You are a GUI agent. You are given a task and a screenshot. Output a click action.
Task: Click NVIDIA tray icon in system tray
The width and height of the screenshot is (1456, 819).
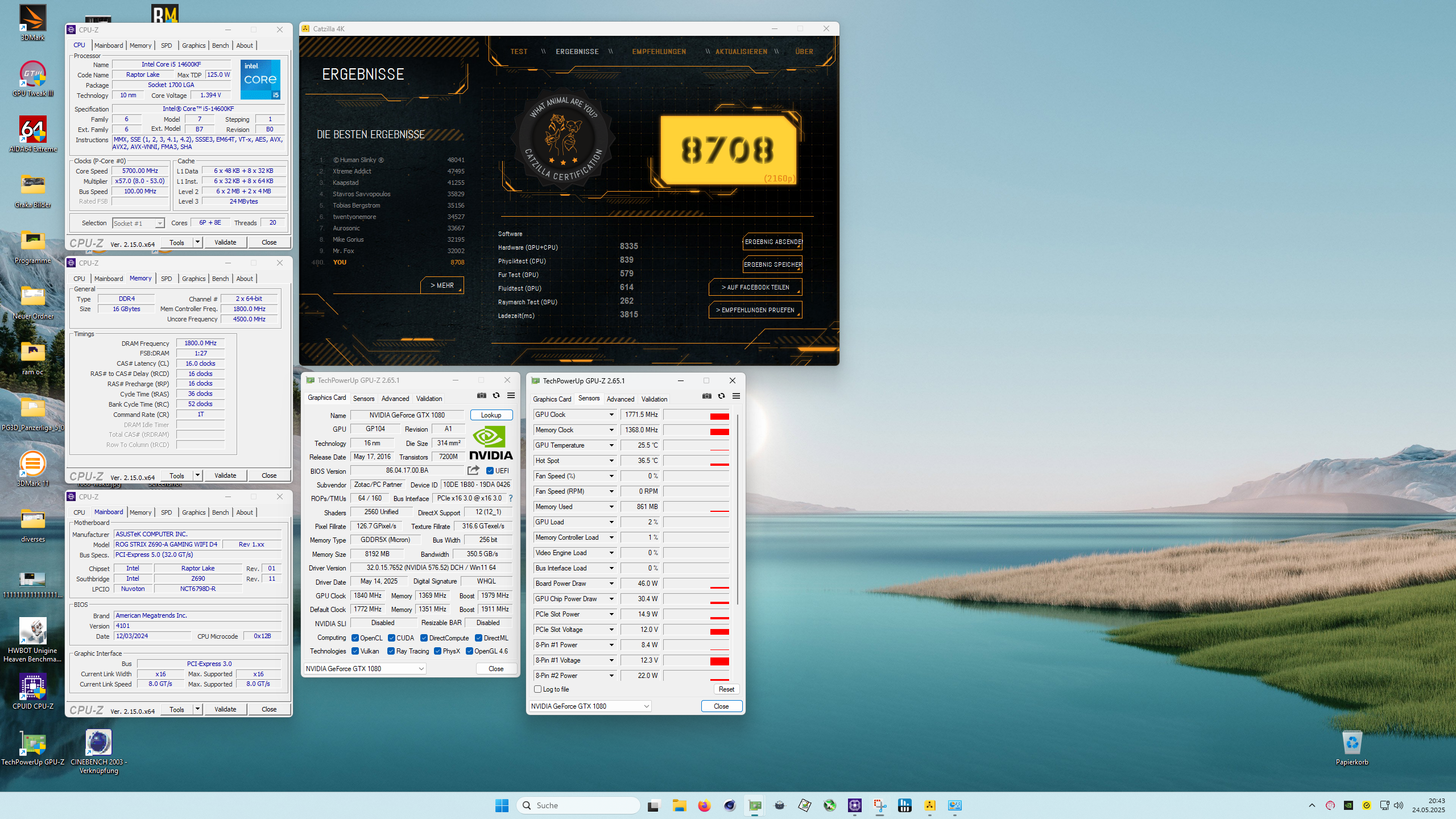(x=1349, y=805)
